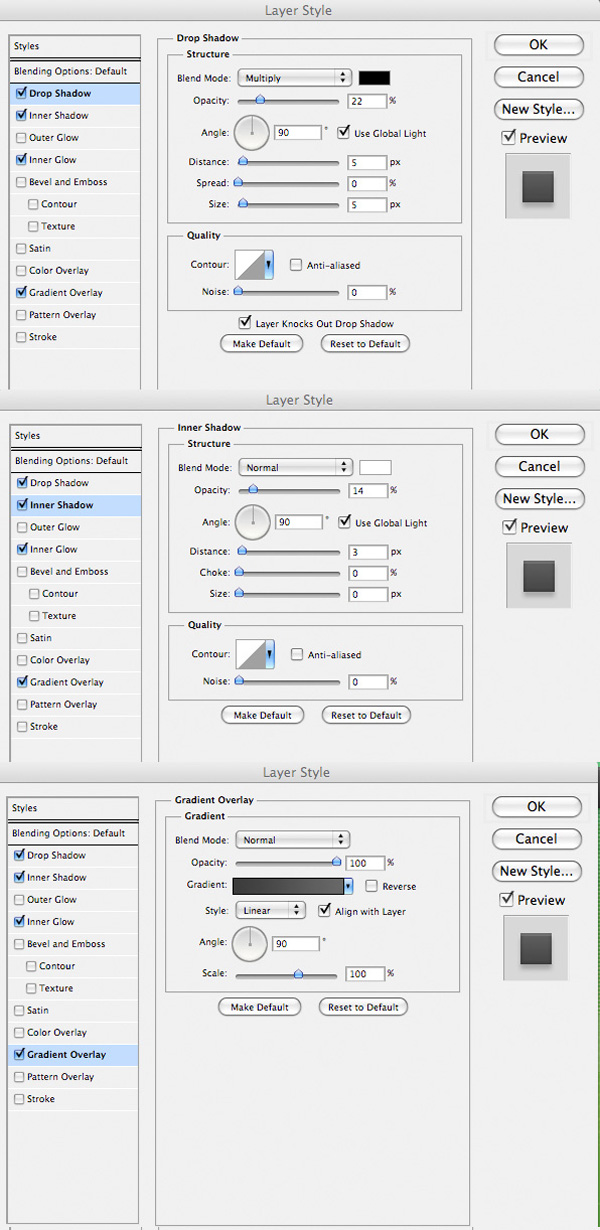600x1230 pixels.
Task: Select the Inner Glow row in Drop Shadow dialog
Action: point(75,160)
